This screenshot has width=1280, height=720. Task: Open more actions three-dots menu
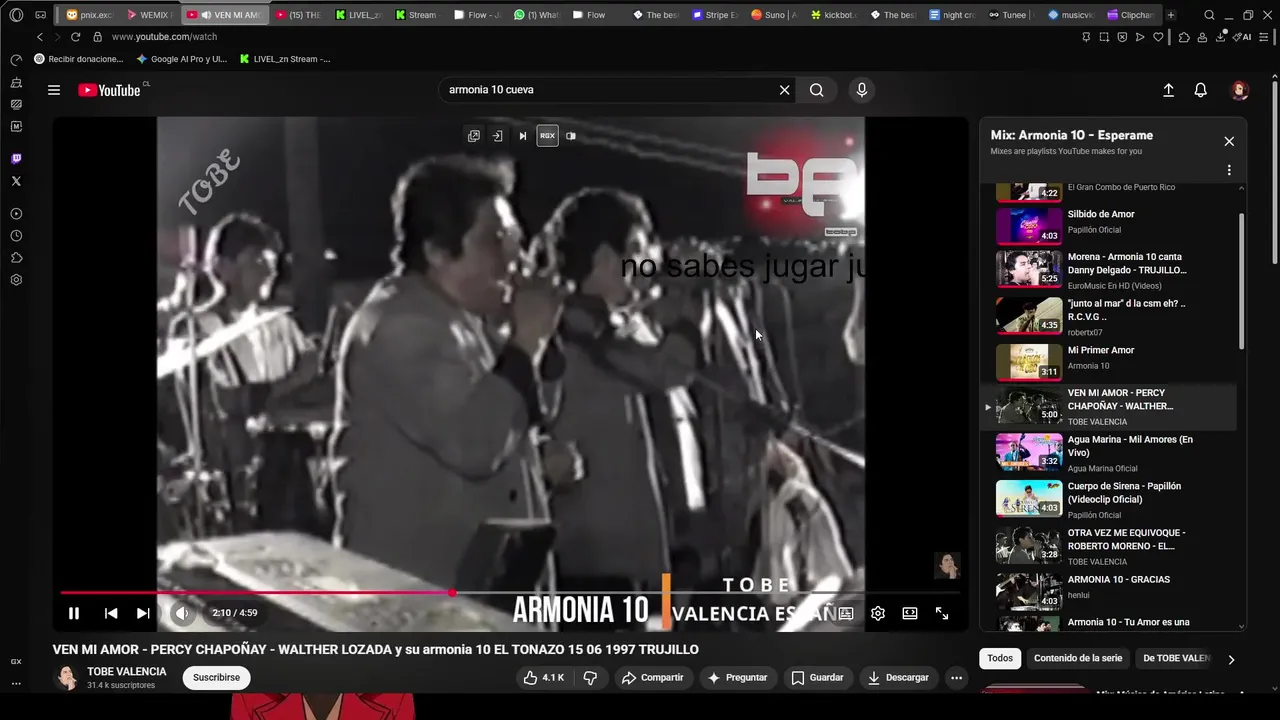956,678
